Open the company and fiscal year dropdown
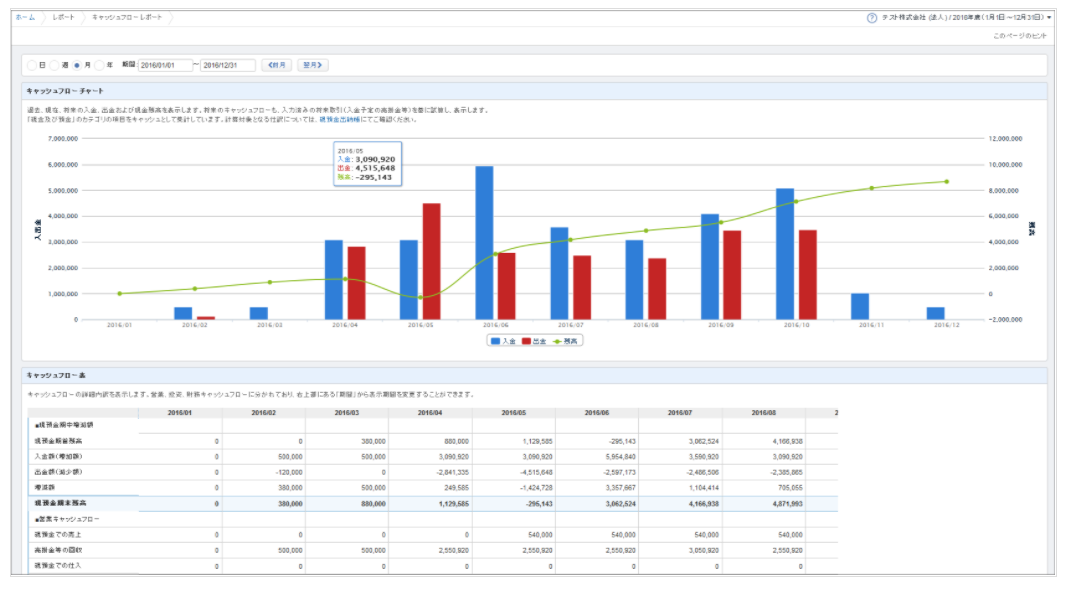Screen dimensions: 1066x589 965,18
